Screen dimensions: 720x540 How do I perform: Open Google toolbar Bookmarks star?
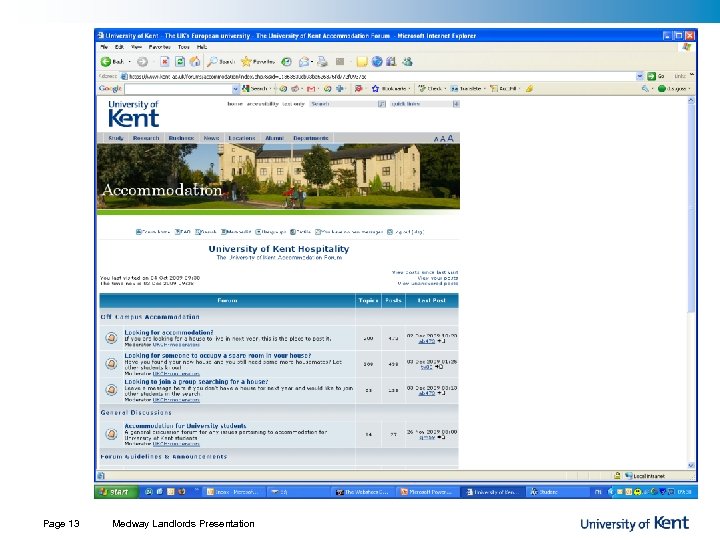pyautogui.click(x=389, y=89)
